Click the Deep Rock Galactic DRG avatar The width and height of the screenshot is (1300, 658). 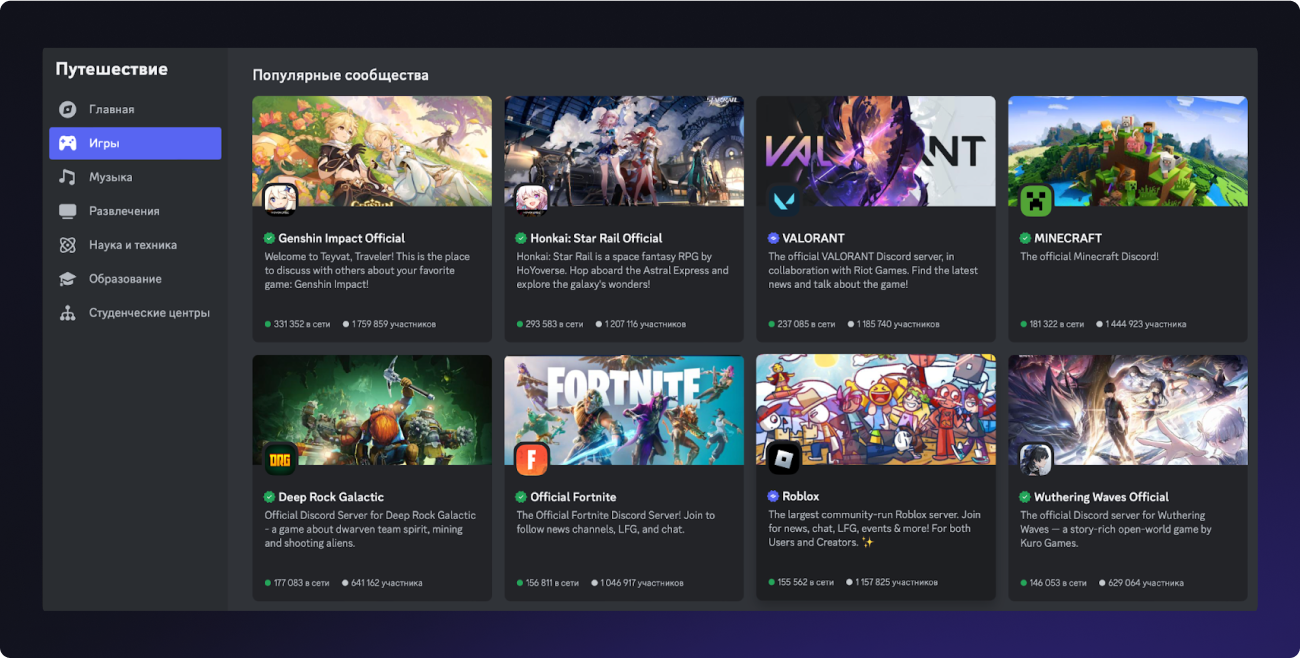click(x=280, y=459)
